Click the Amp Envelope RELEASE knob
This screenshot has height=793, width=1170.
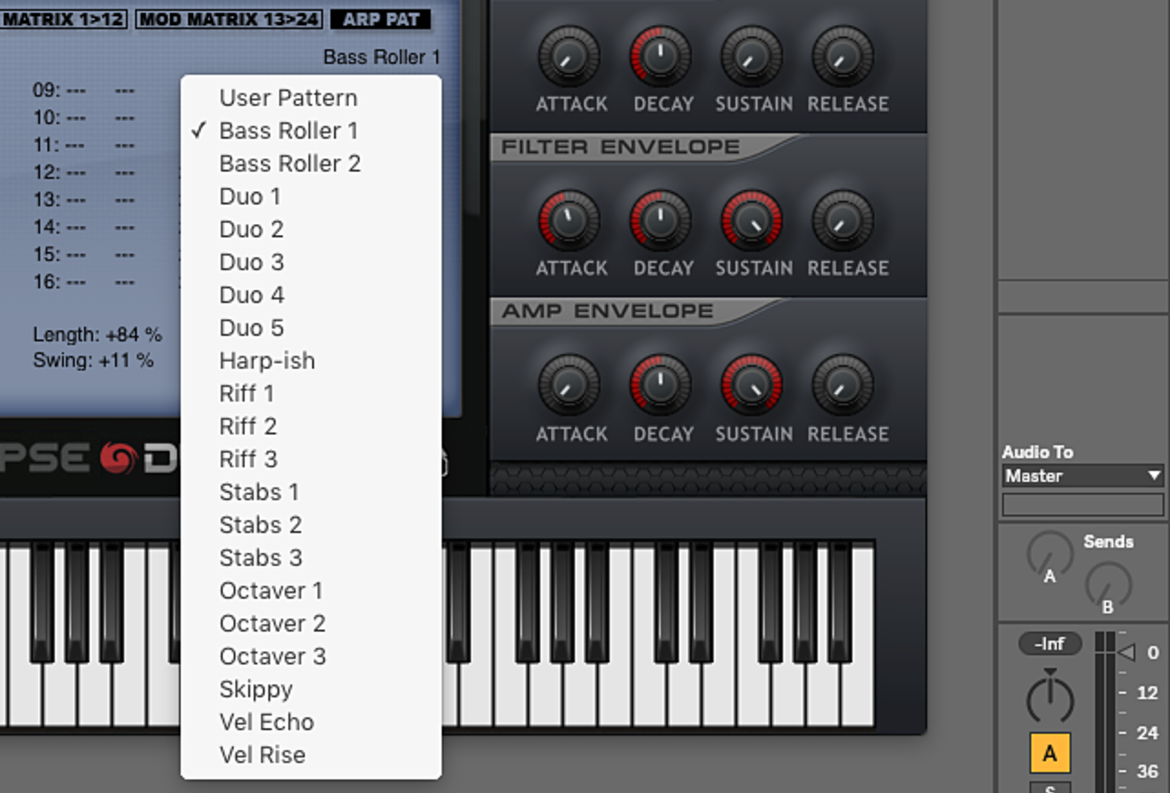843,385
